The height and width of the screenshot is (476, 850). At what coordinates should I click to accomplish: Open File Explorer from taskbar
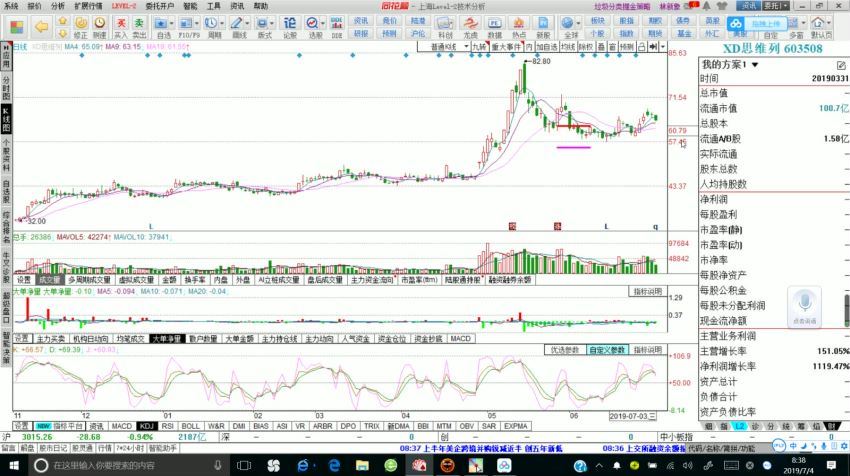[x=362, y=465]
